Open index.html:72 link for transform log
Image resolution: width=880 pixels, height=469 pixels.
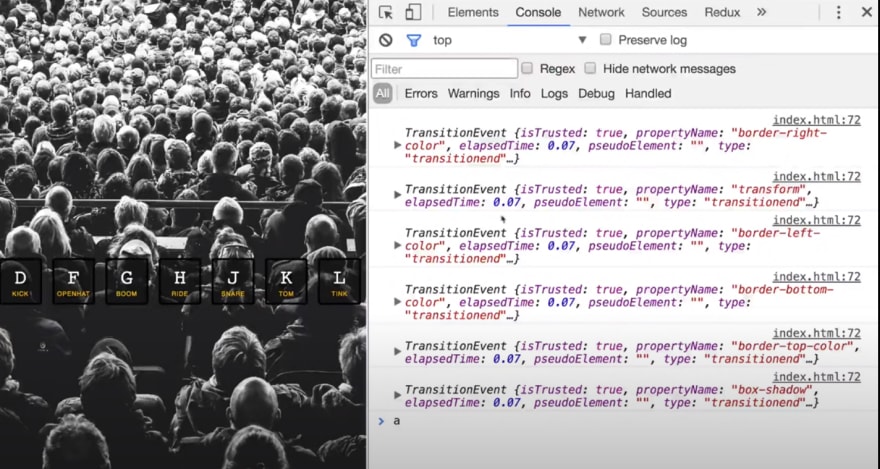point(817,177)
